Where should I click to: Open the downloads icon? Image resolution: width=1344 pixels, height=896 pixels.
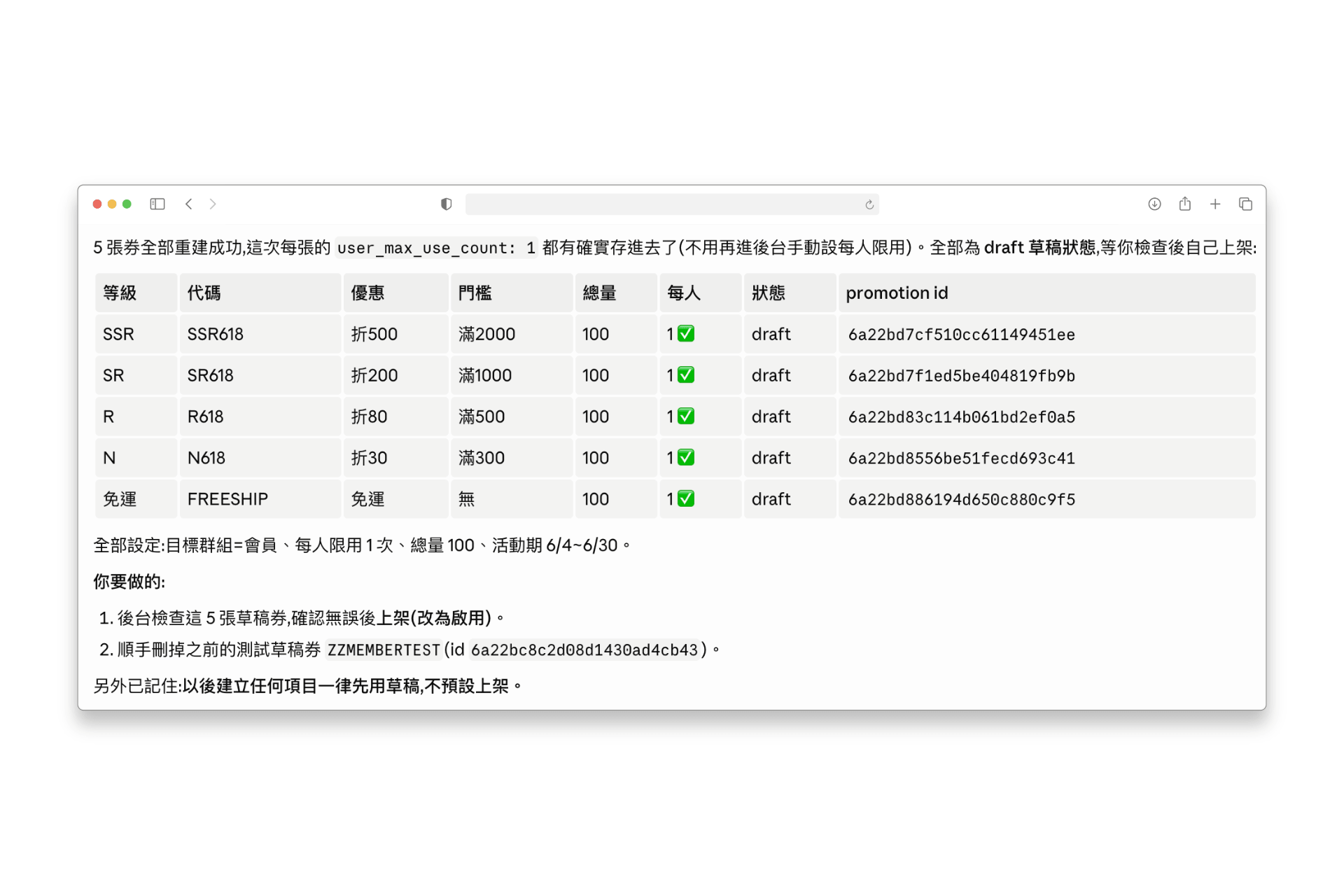point(1154,204)
